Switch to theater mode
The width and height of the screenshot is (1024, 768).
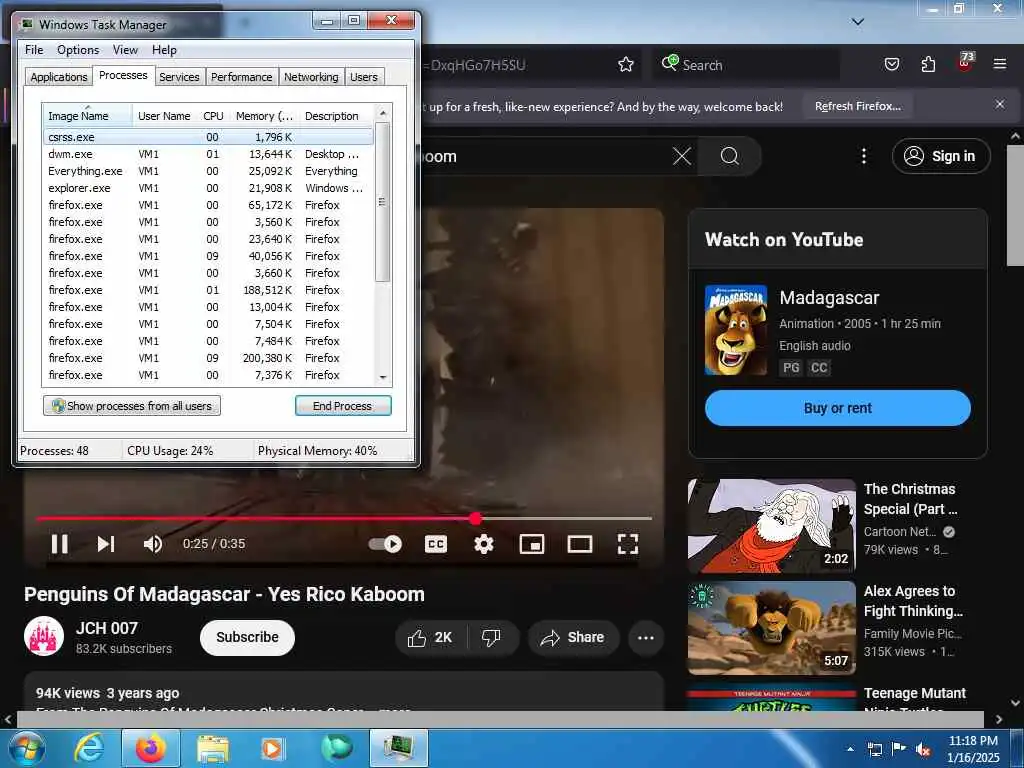pyautogui.click(x=580, y=544)
